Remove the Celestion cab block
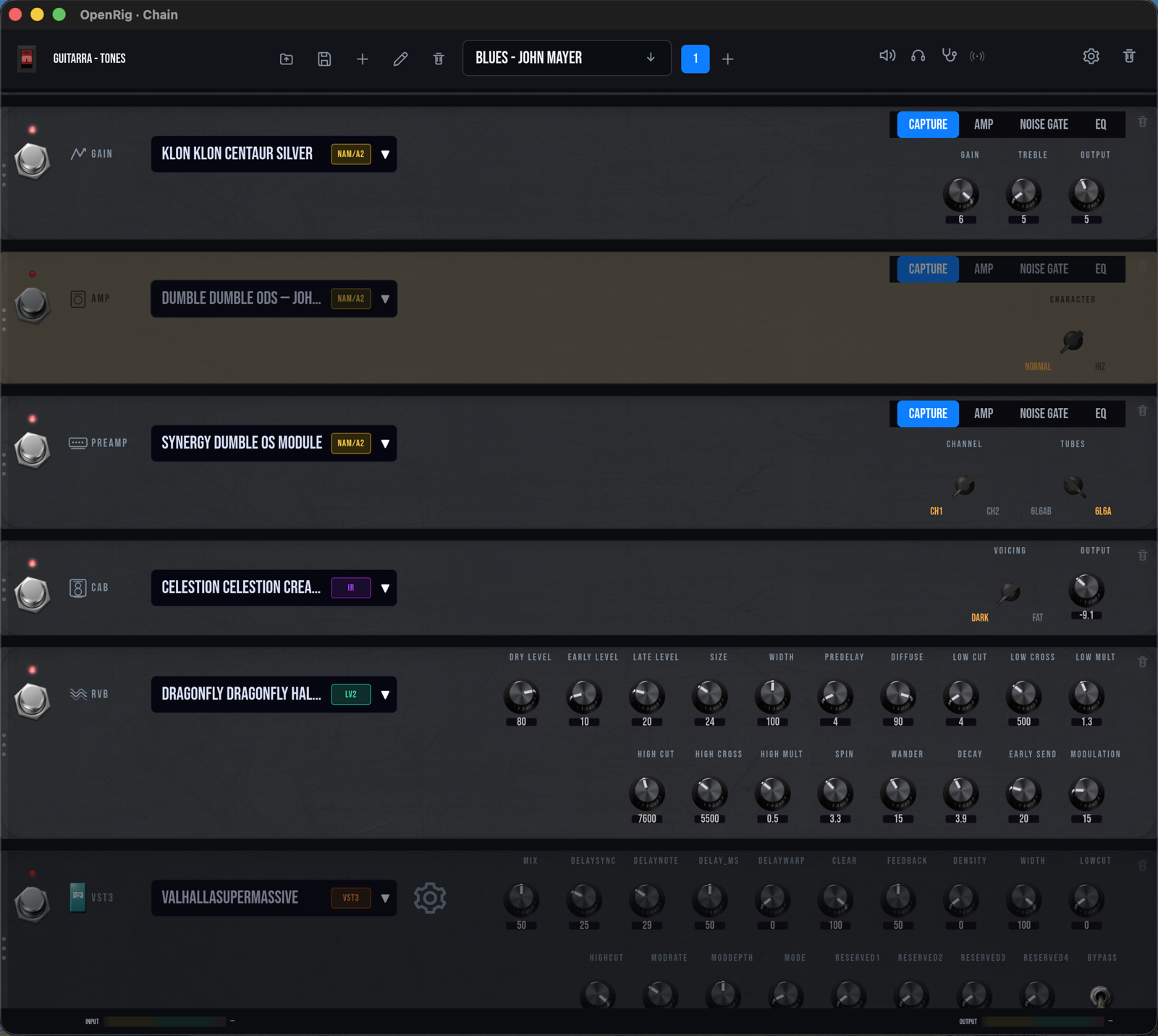The image size is (1158, 1036). [1142, 556]
